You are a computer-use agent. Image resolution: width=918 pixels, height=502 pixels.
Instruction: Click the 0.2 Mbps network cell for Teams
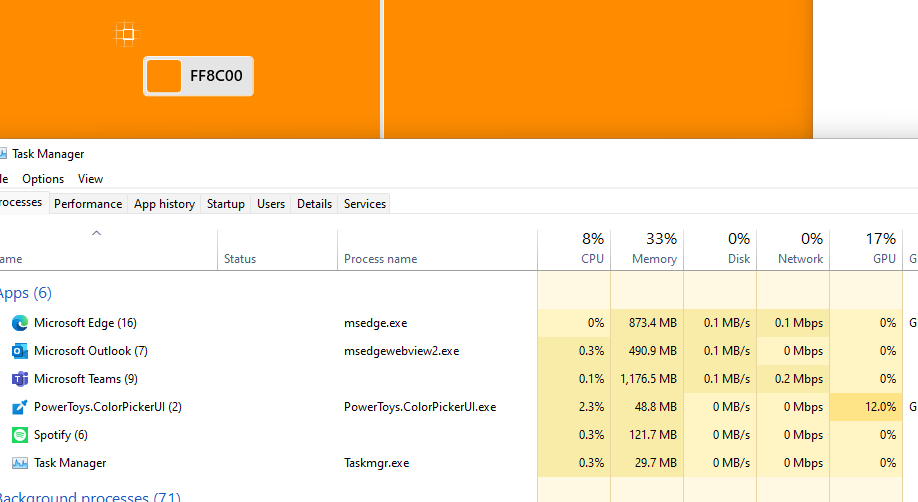pos(793,379)
